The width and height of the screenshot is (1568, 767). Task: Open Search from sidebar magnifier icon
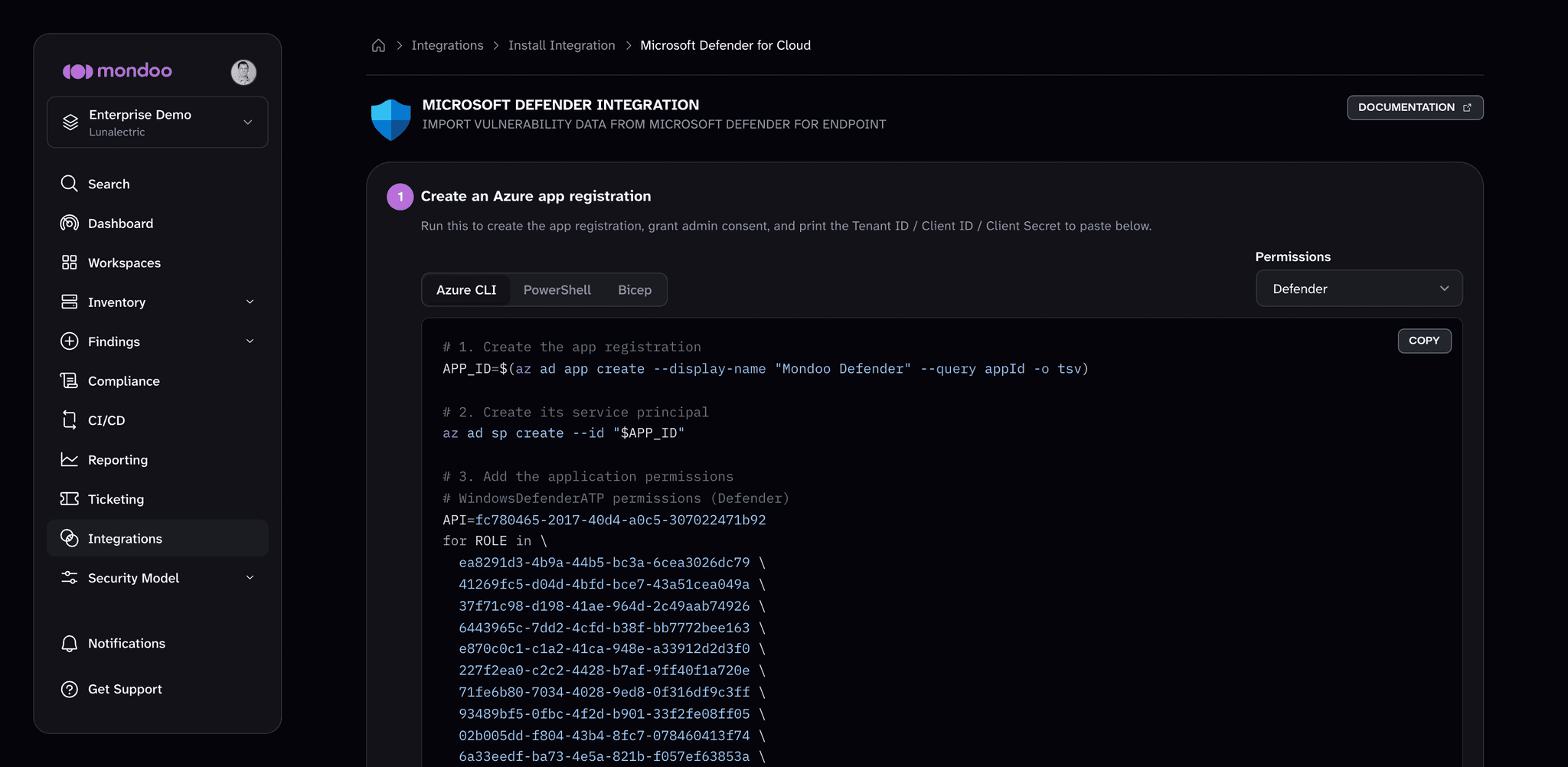70,184
